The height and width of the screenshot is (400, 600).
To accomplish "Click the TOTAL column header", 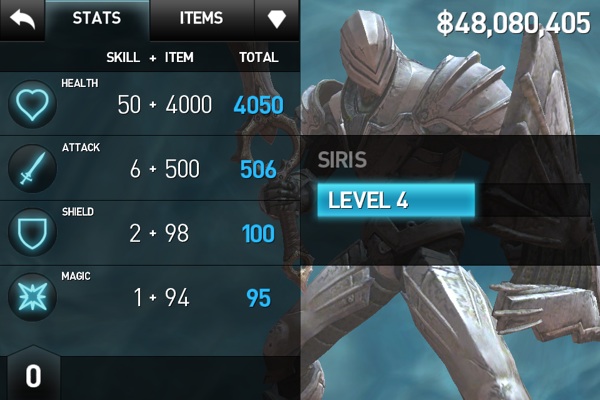I will point(259,57).
